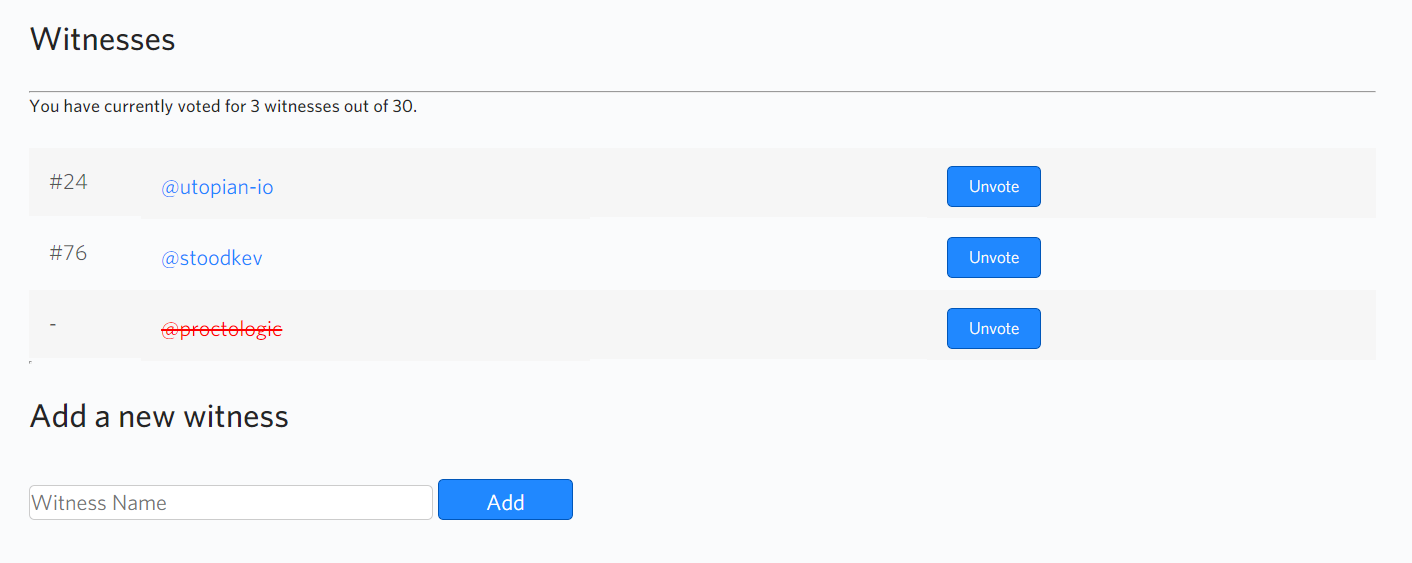This screenshot has height=563, width=1412.
Task: Click the word "witnesses" in vote summary
Action: [x=301, y=106]
